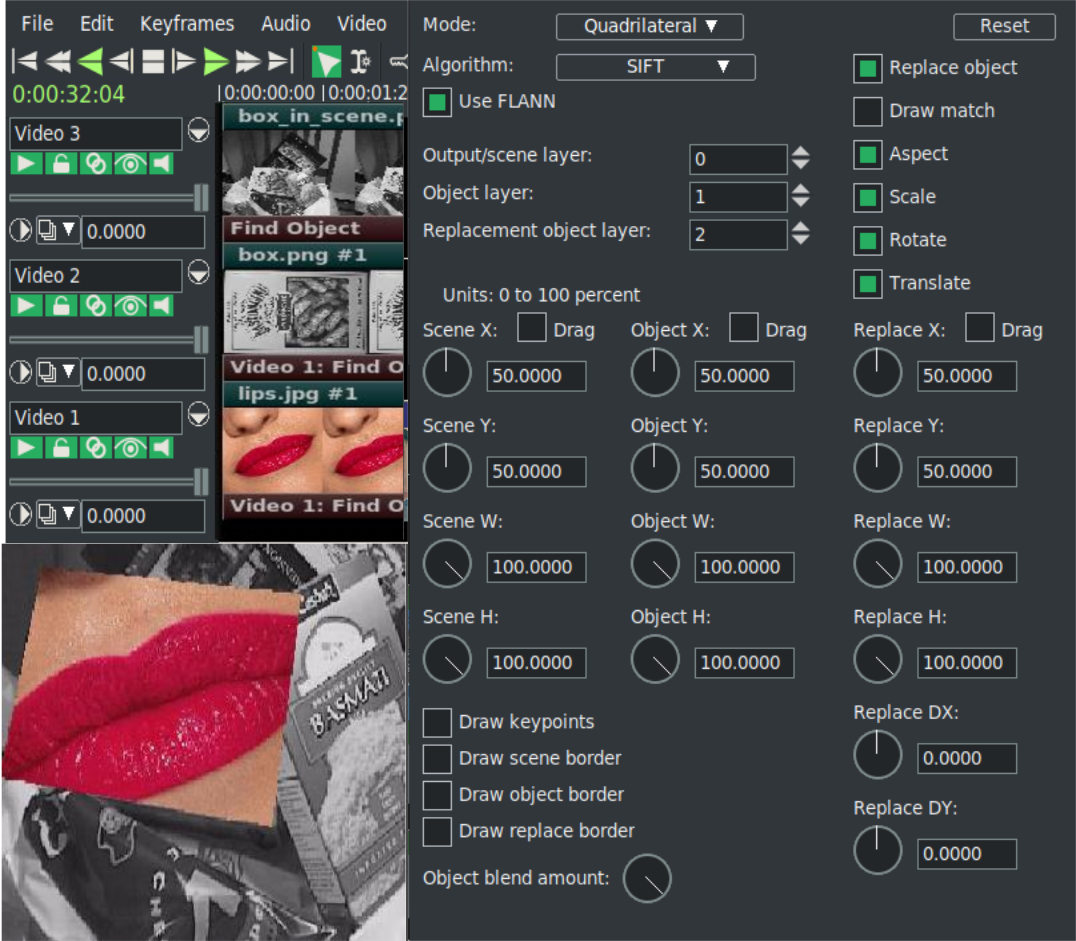
Task: Enable the Draw keypoints checkbox
Action: tap(437, 722)
